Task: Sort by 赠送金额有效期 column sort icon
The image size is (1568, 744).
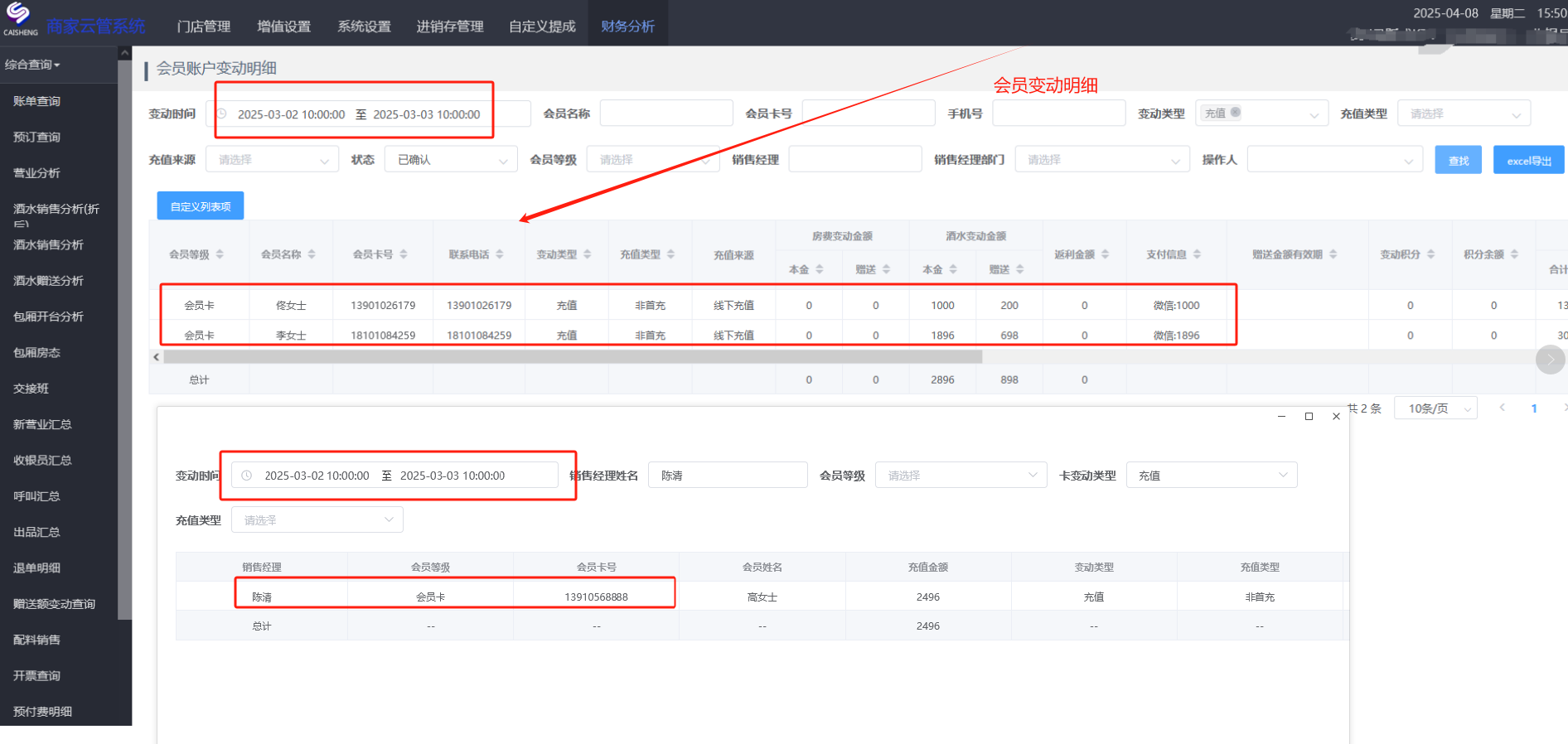Action: click(x=1333, y=254)
